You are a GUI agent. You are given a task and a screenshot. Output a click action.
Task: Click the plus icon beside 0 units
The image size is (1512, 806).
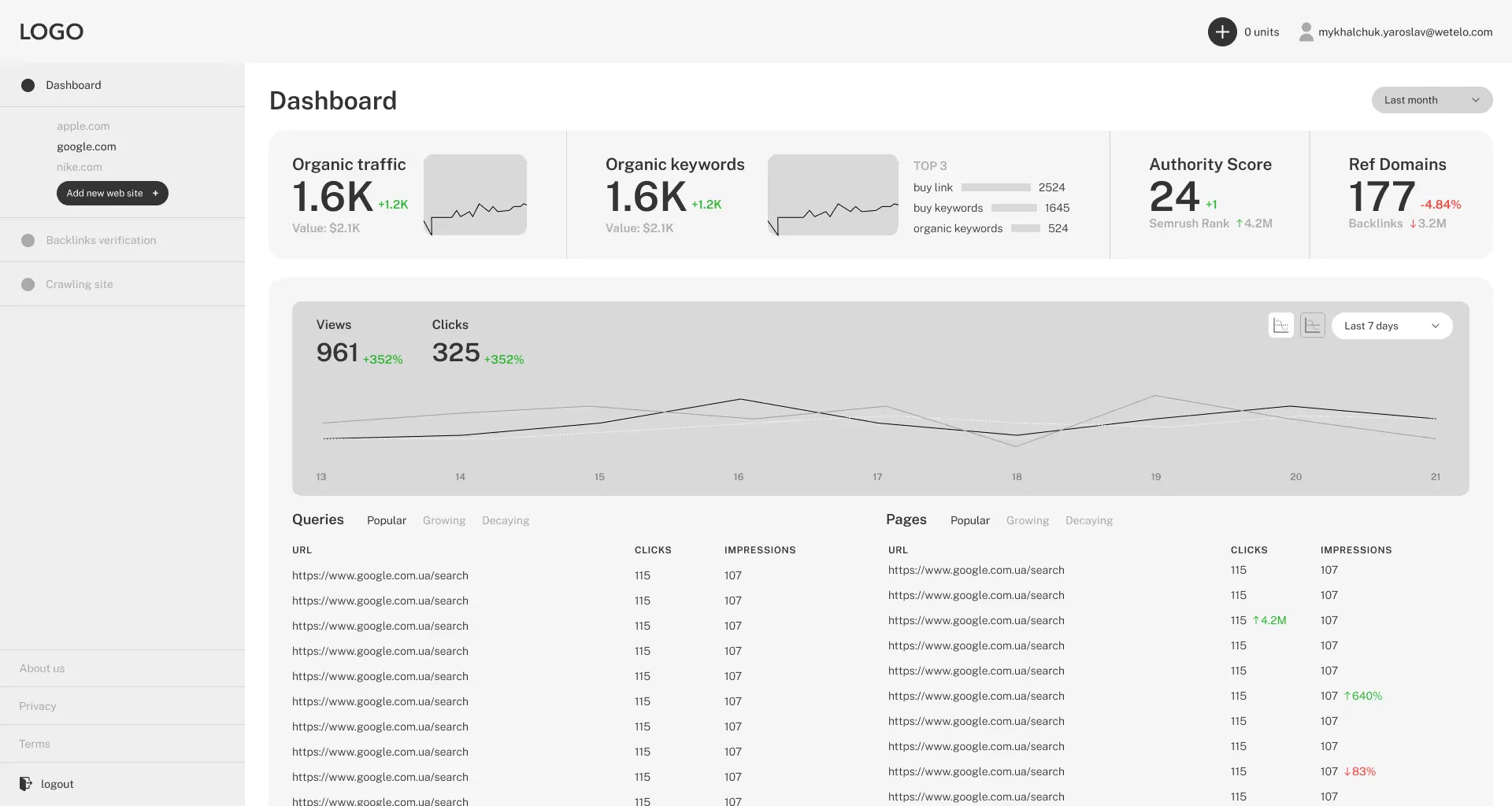[1222, 32]
